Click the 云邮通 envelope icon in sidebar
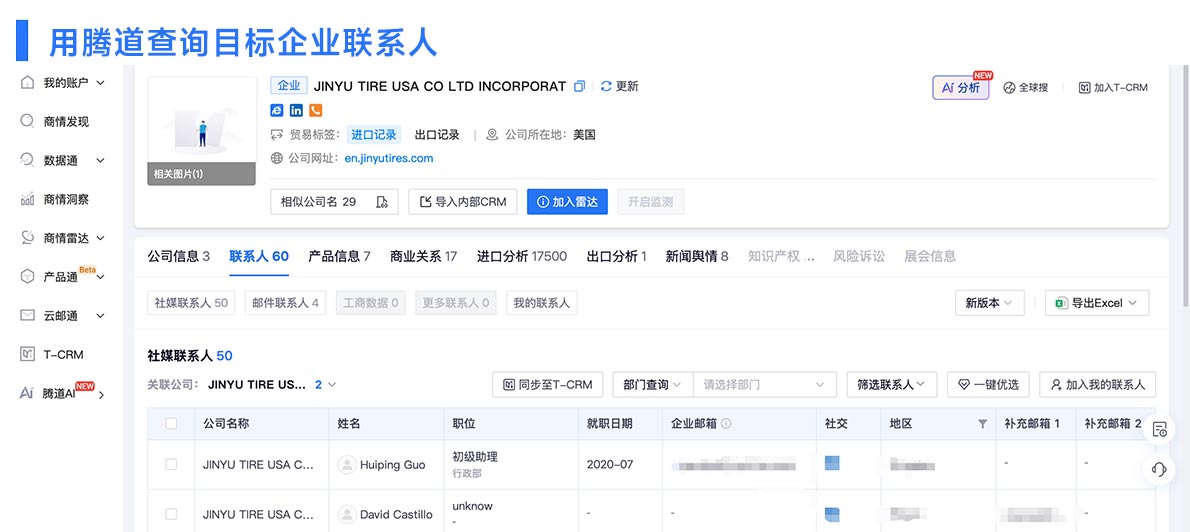The width and height of the screenshot is (1190, 532). (x=27, y=316)
